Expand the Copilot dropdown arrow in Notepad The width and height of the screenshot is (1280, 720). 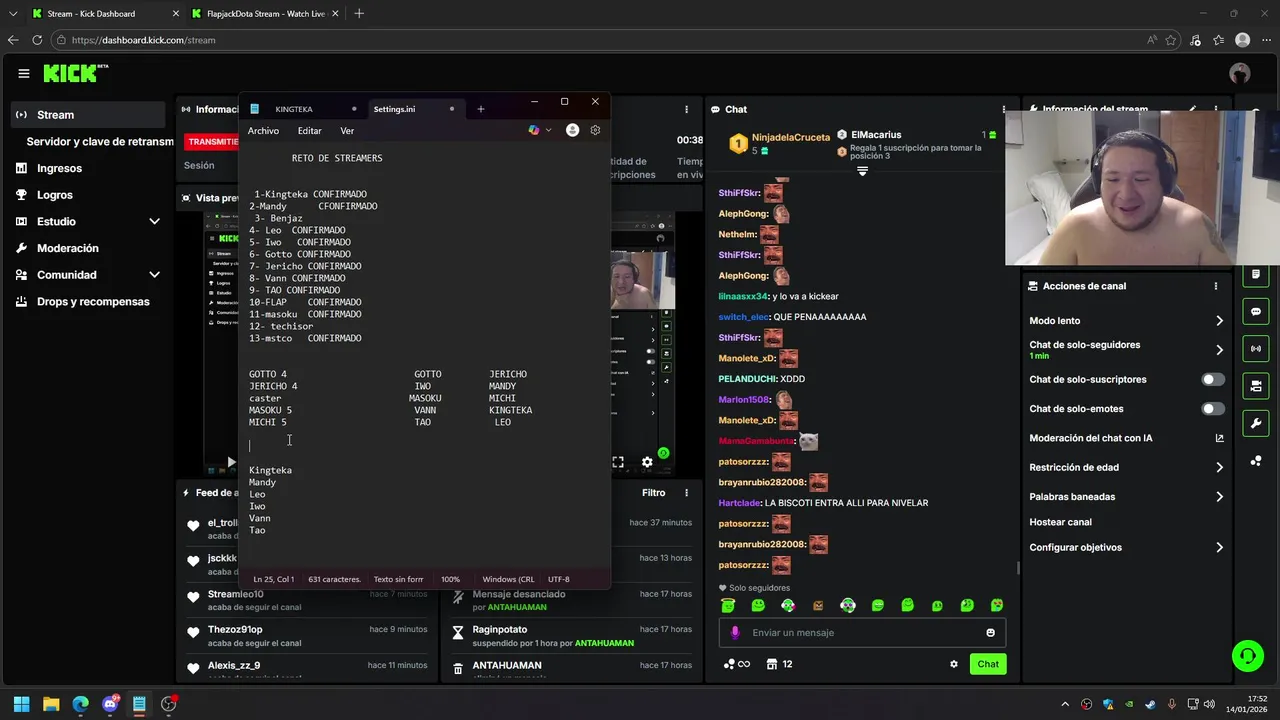(549, 130)
